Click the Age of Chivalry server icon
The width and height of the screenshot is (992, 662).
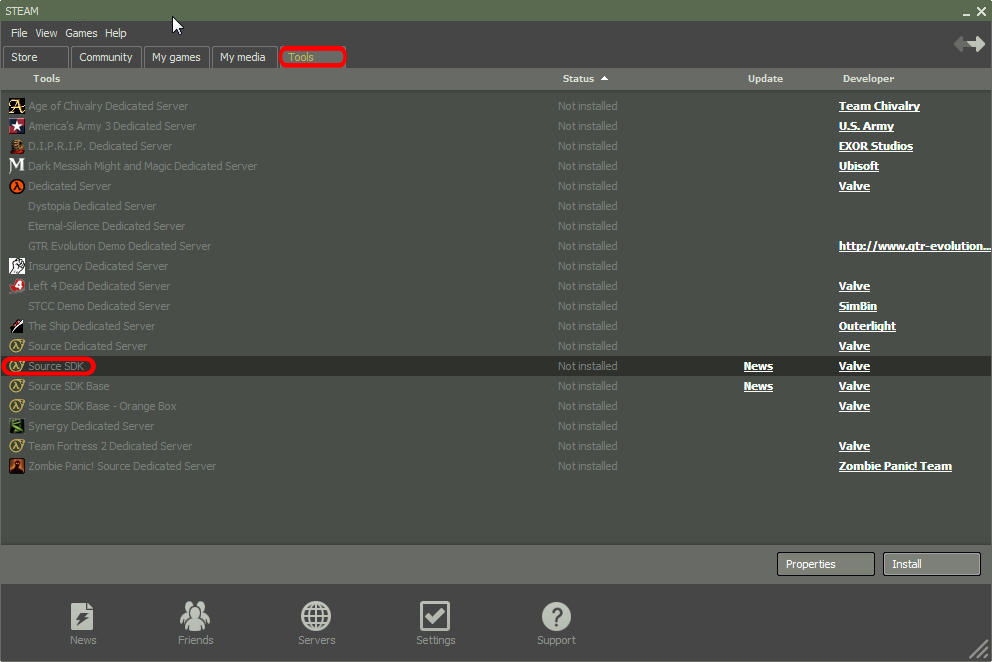17,106
